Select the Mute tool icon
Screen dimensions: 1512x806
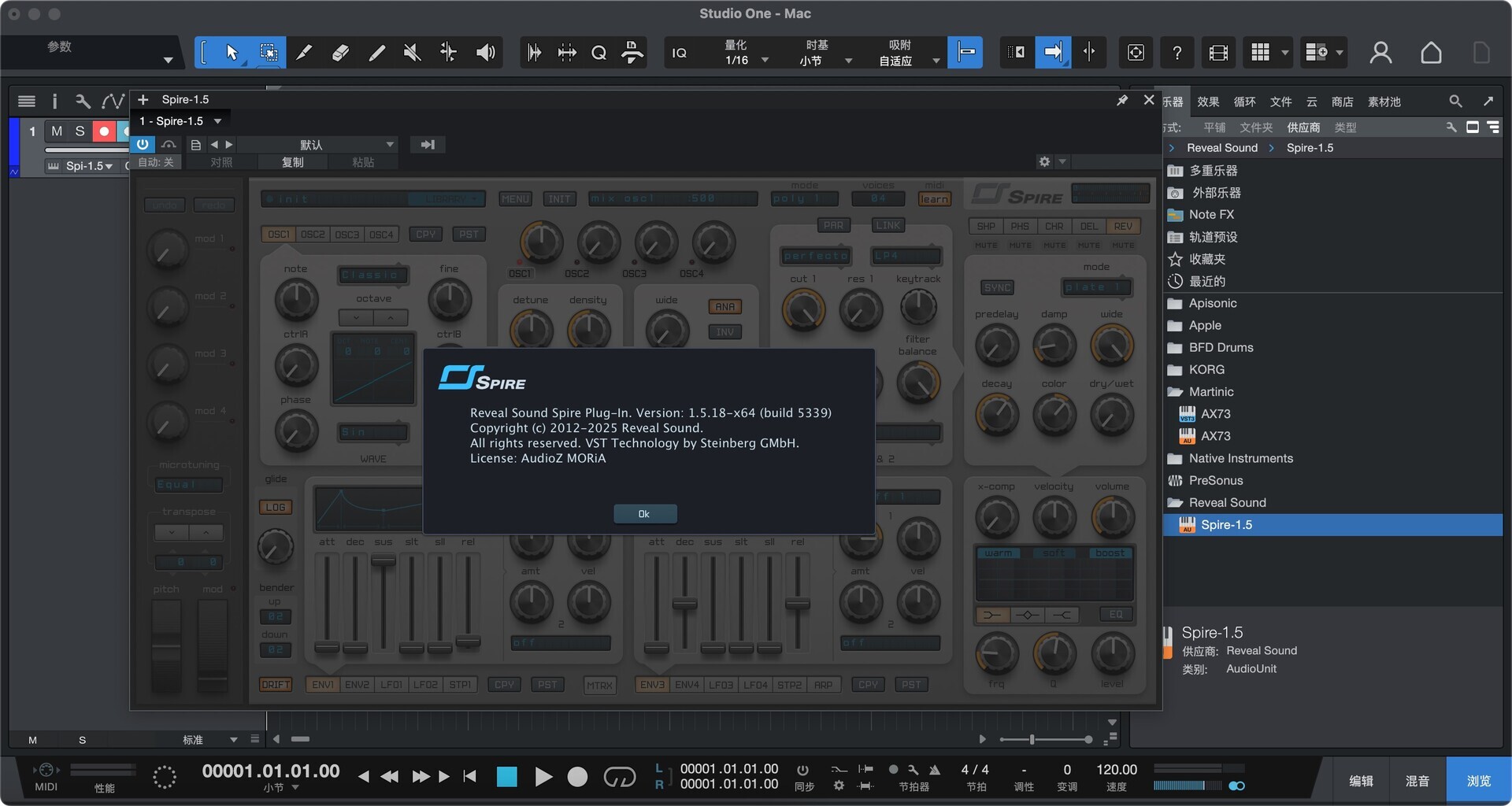(412, 53)
